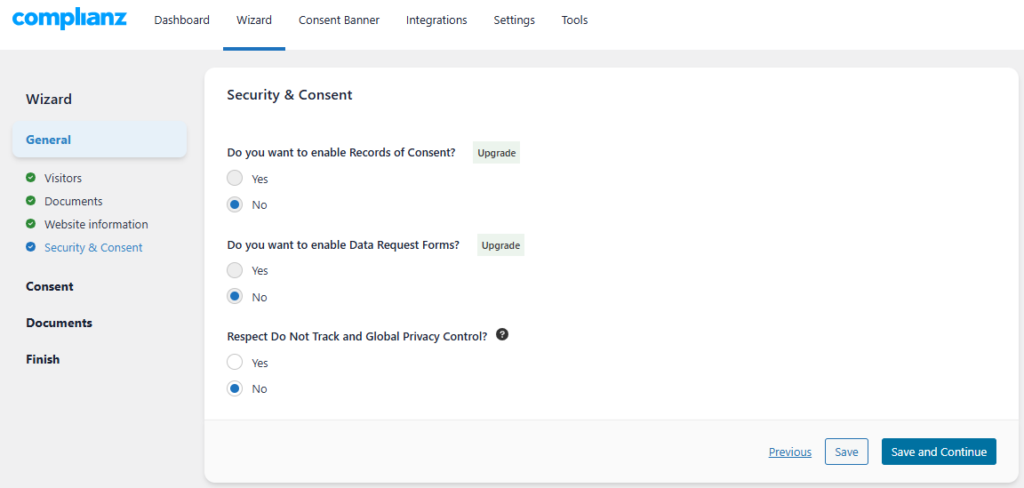Click the help question mark icon

tap(502, 334)
